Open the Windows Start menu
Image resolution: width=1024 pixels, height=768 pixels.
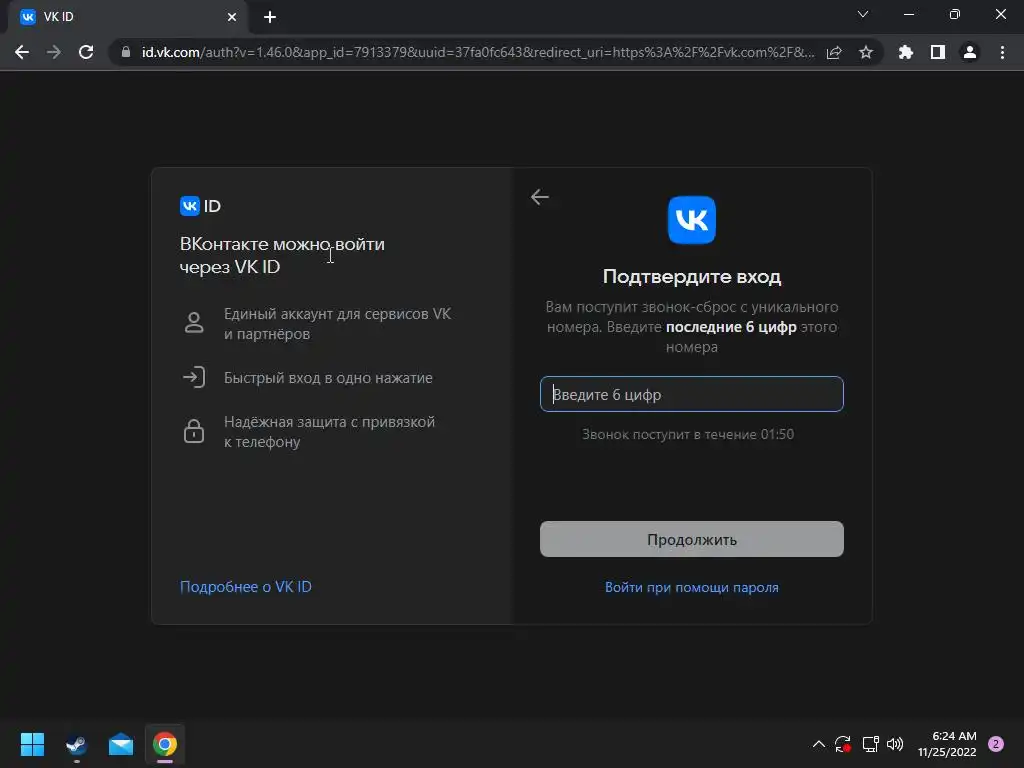tap(32, 744)
